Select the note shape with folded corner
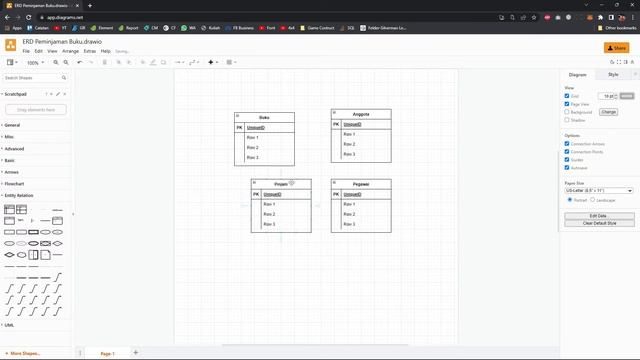 tap(46, 255)
